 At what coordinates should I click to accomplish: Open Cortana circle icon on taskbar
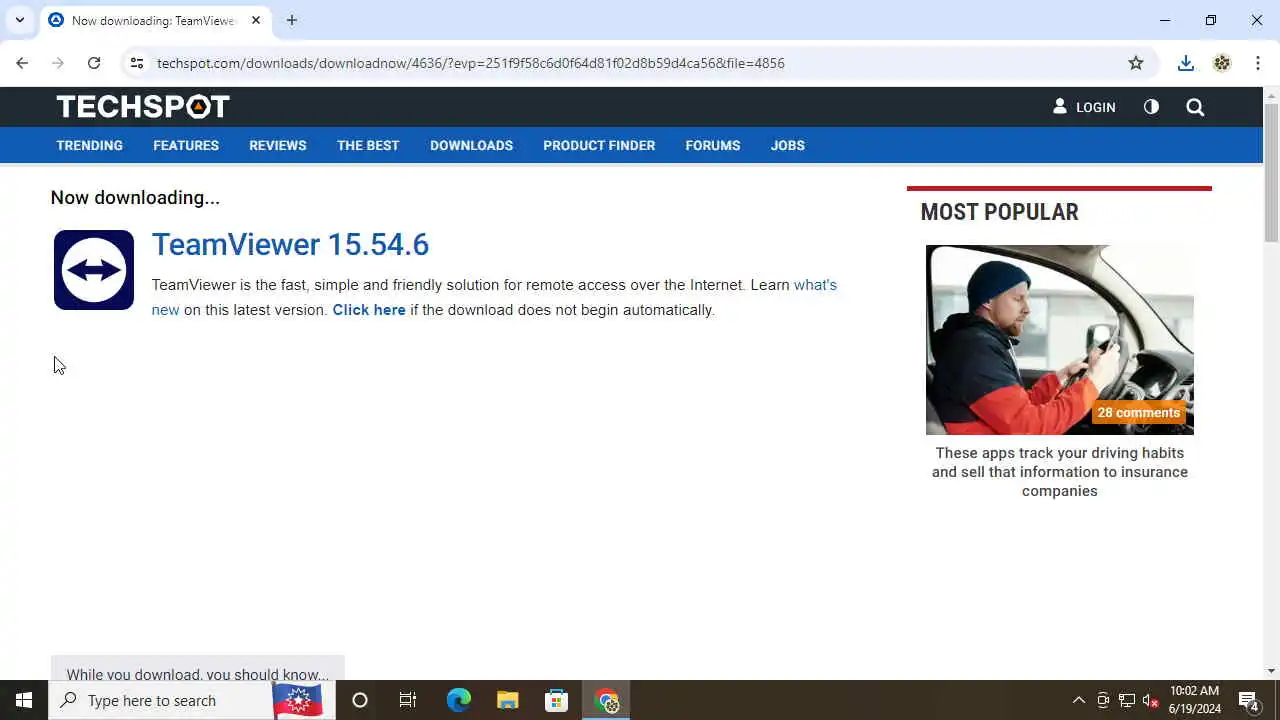tap(360, 700)
